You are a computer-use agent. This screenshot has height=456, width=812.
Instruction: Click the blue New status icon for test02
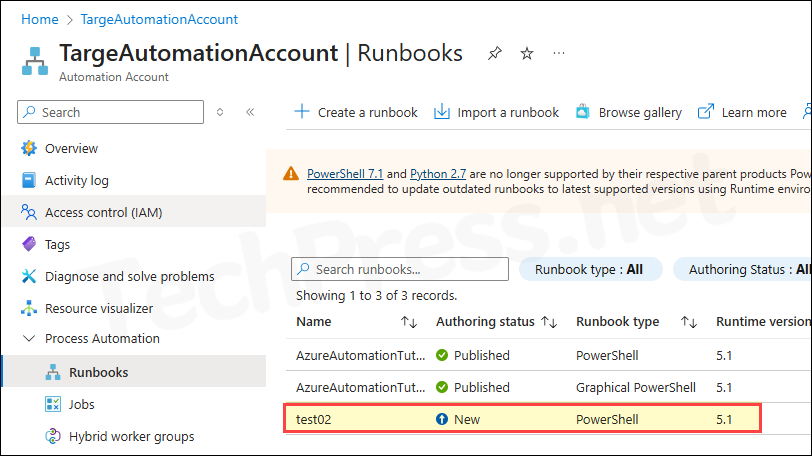pyautogui.click(x=442, y=419)
